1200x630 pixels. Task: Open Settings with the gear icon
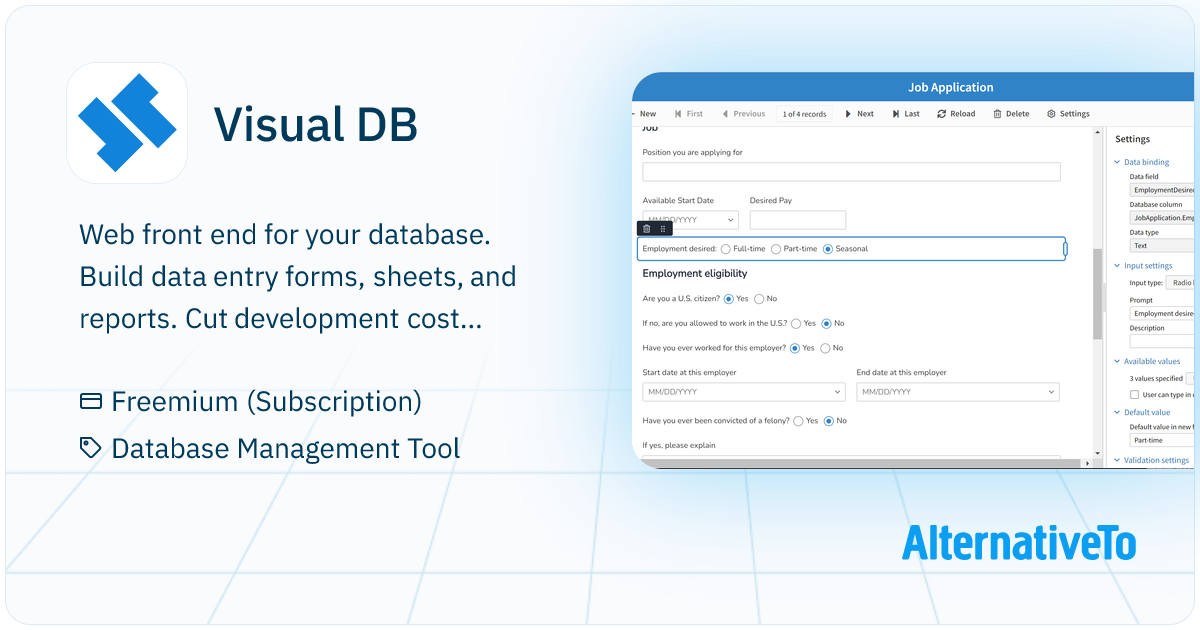[1051, 113]
